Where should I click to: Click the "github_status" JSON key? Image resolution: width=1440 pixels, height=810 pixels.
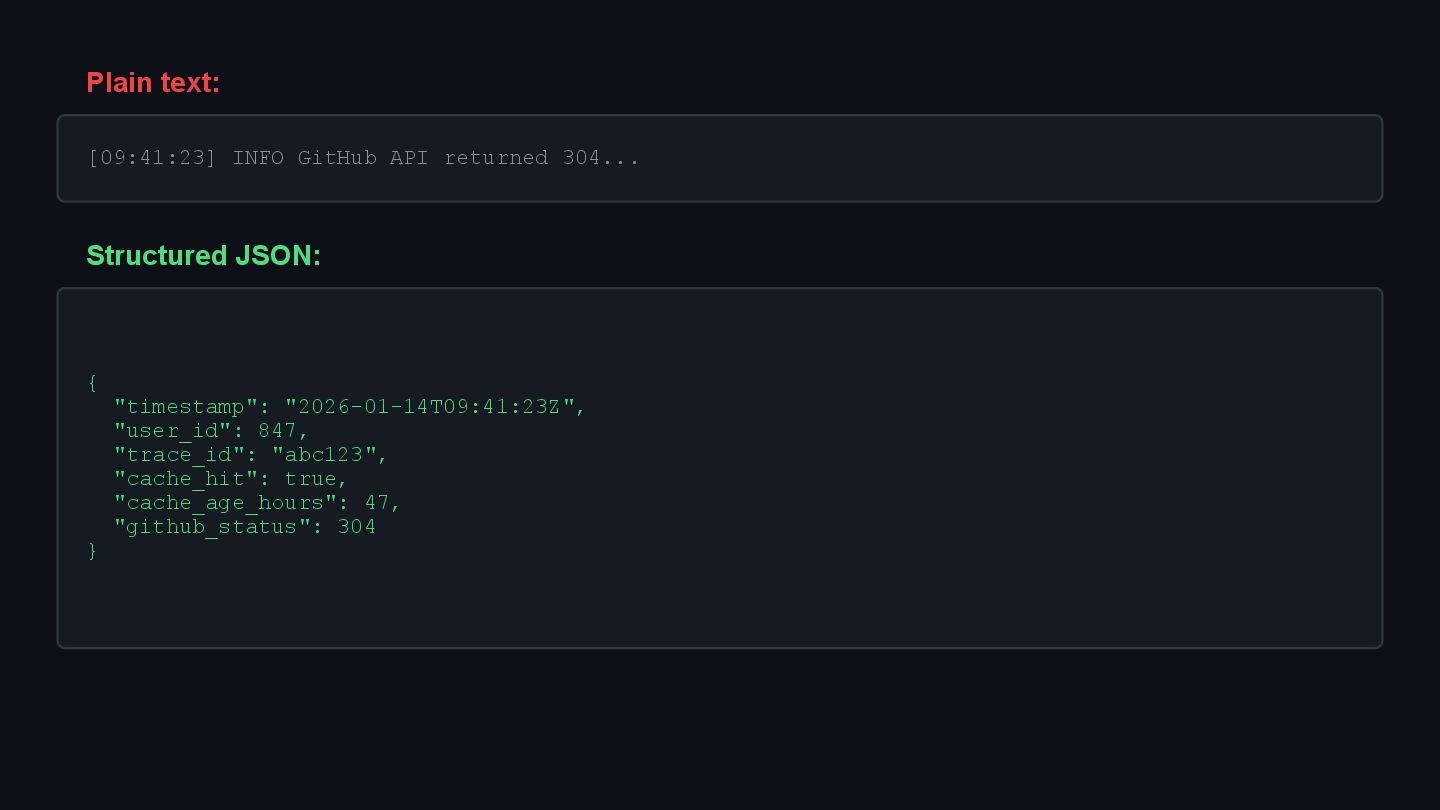click(212, 527)
